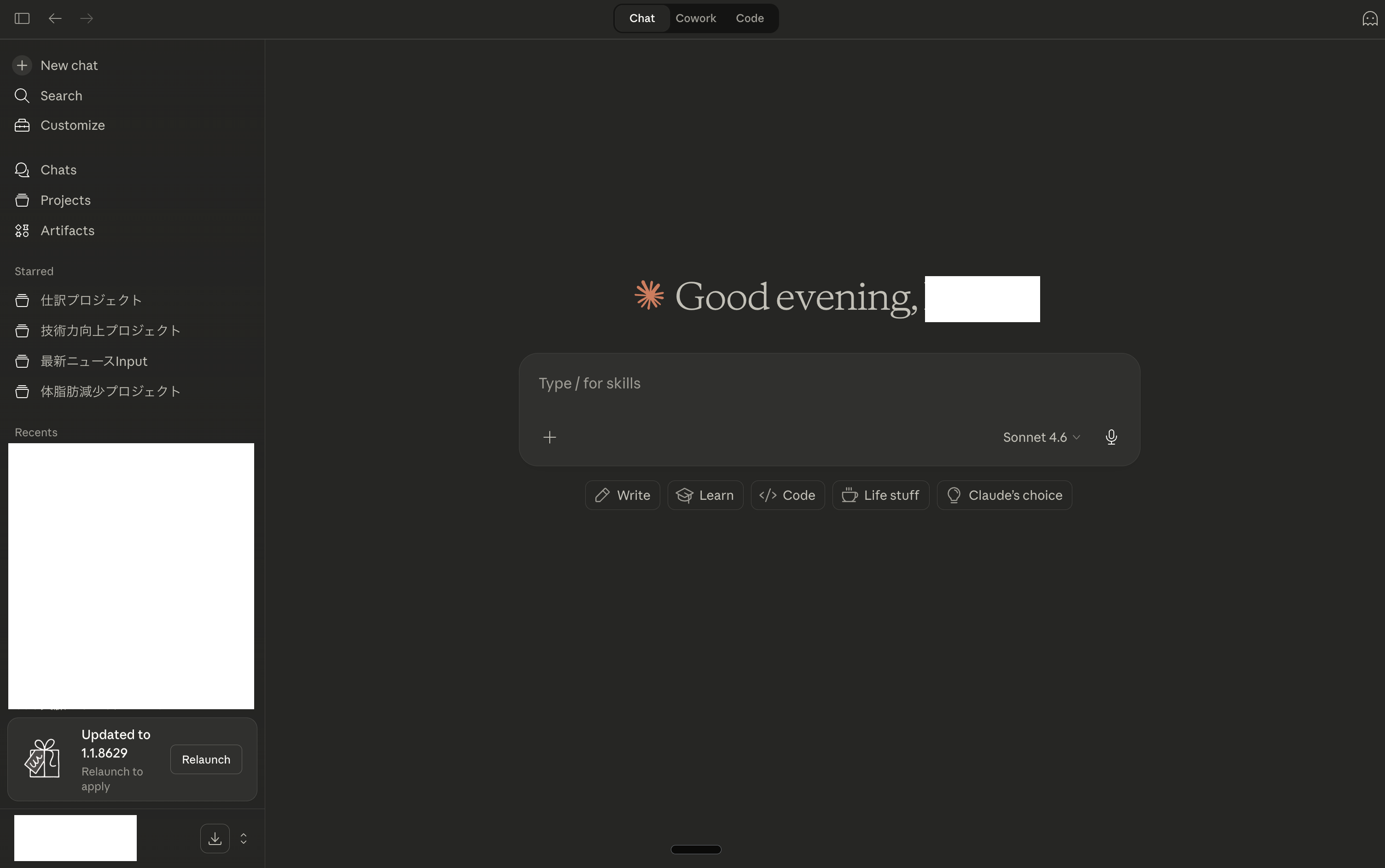Screen dimensions: 1385x868
Task: Open the ghost incognito chat icon
Action: pos(1369,19)
